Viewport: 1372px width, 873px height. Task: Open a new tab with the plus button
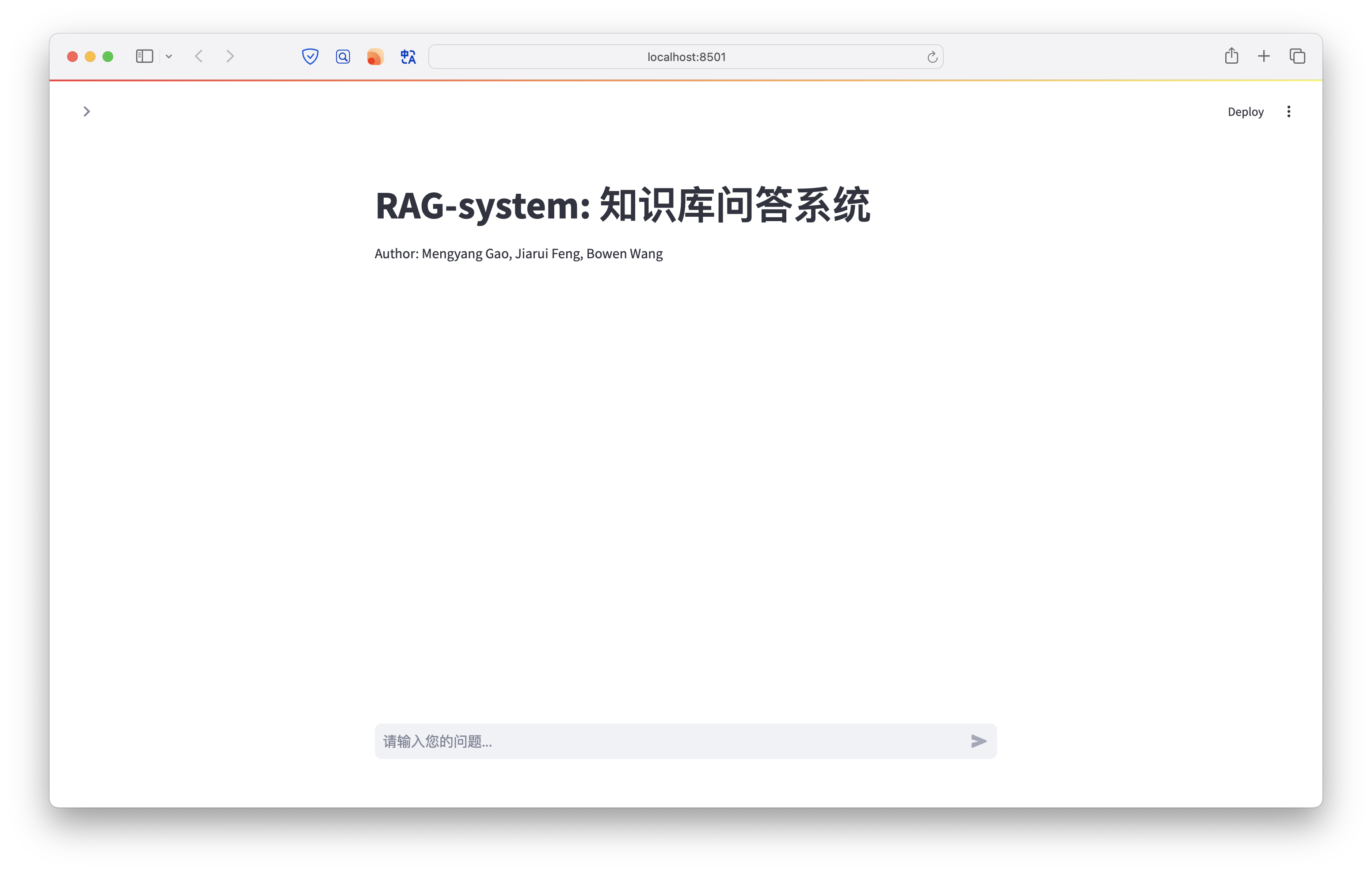[x=1264, y=56]
